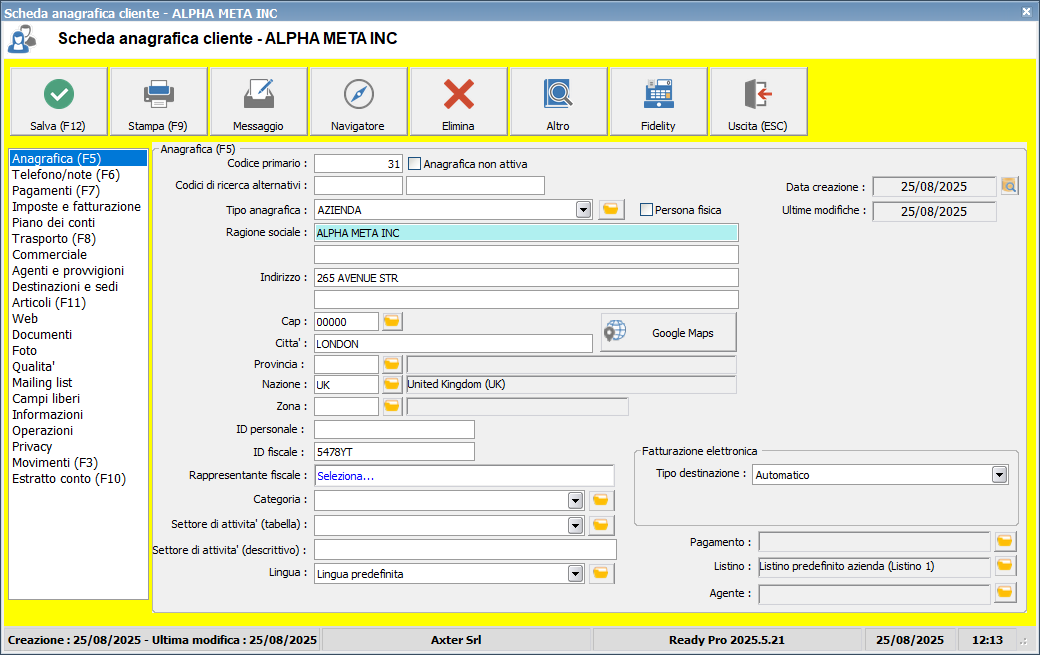
Task: Open the Messaggio tool
Action: (x=259, y=101)
